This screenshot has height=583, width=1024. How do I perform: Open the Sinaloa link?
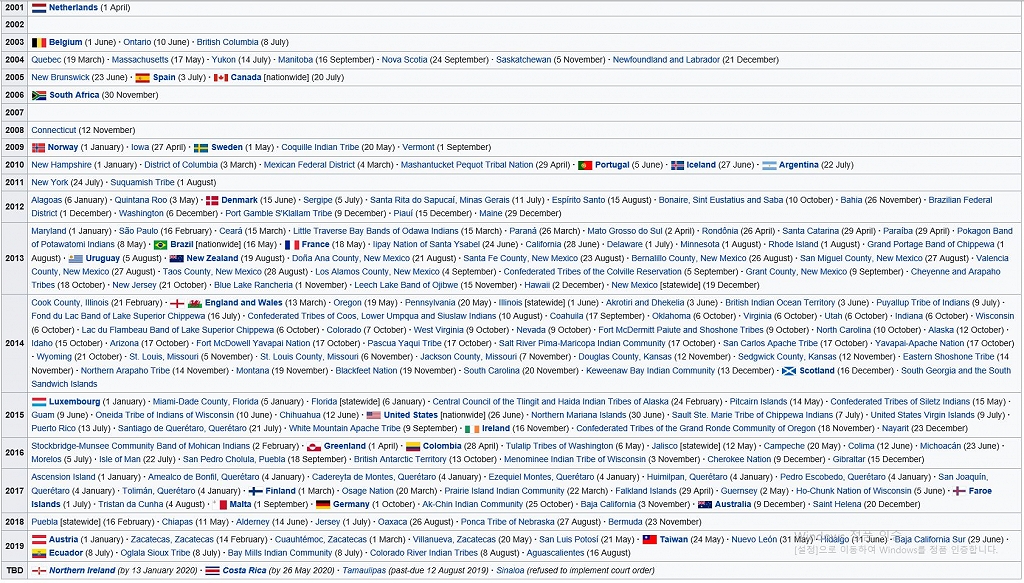510,571
